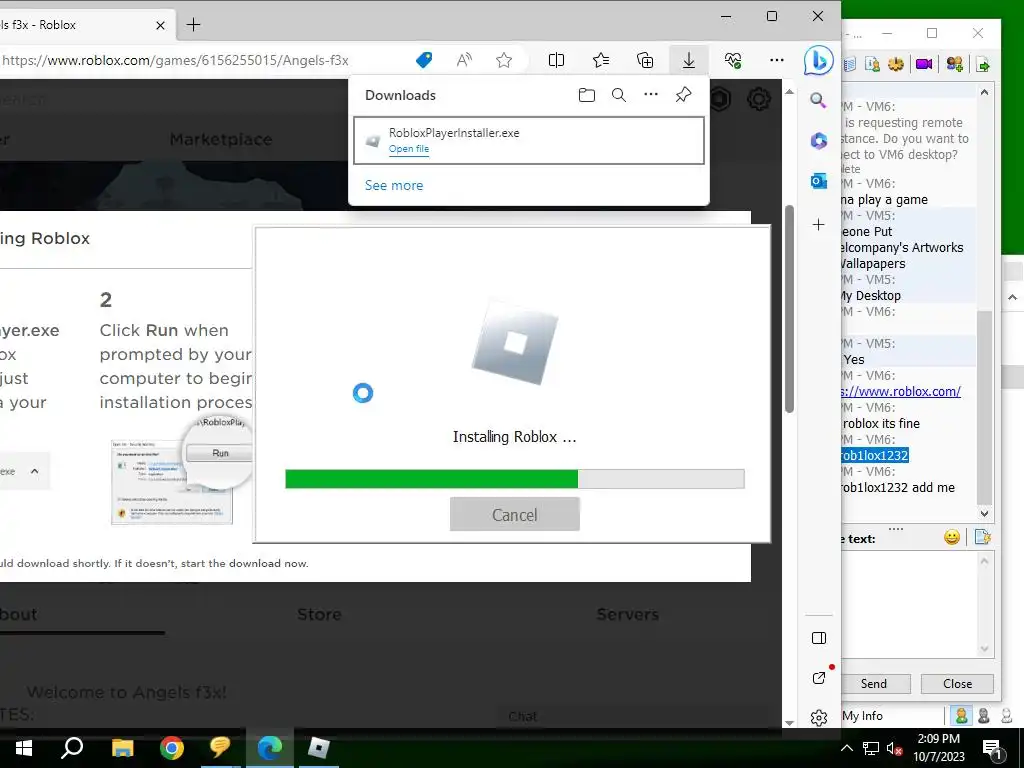
Task: Open remote assistance gear icon in chat
Action: pos(896,64)
